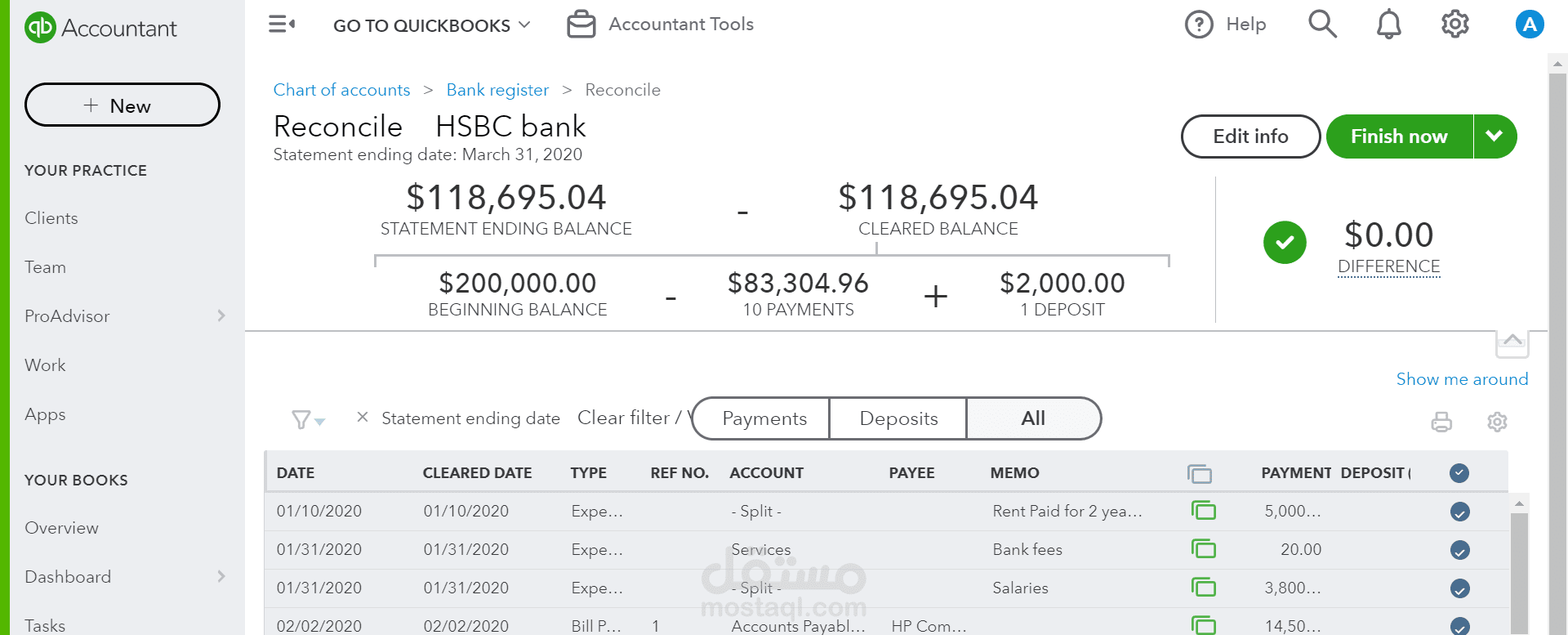Open attachment icon for Bank fees row
Screen dimensions: 1568x635
(1203, 549)
